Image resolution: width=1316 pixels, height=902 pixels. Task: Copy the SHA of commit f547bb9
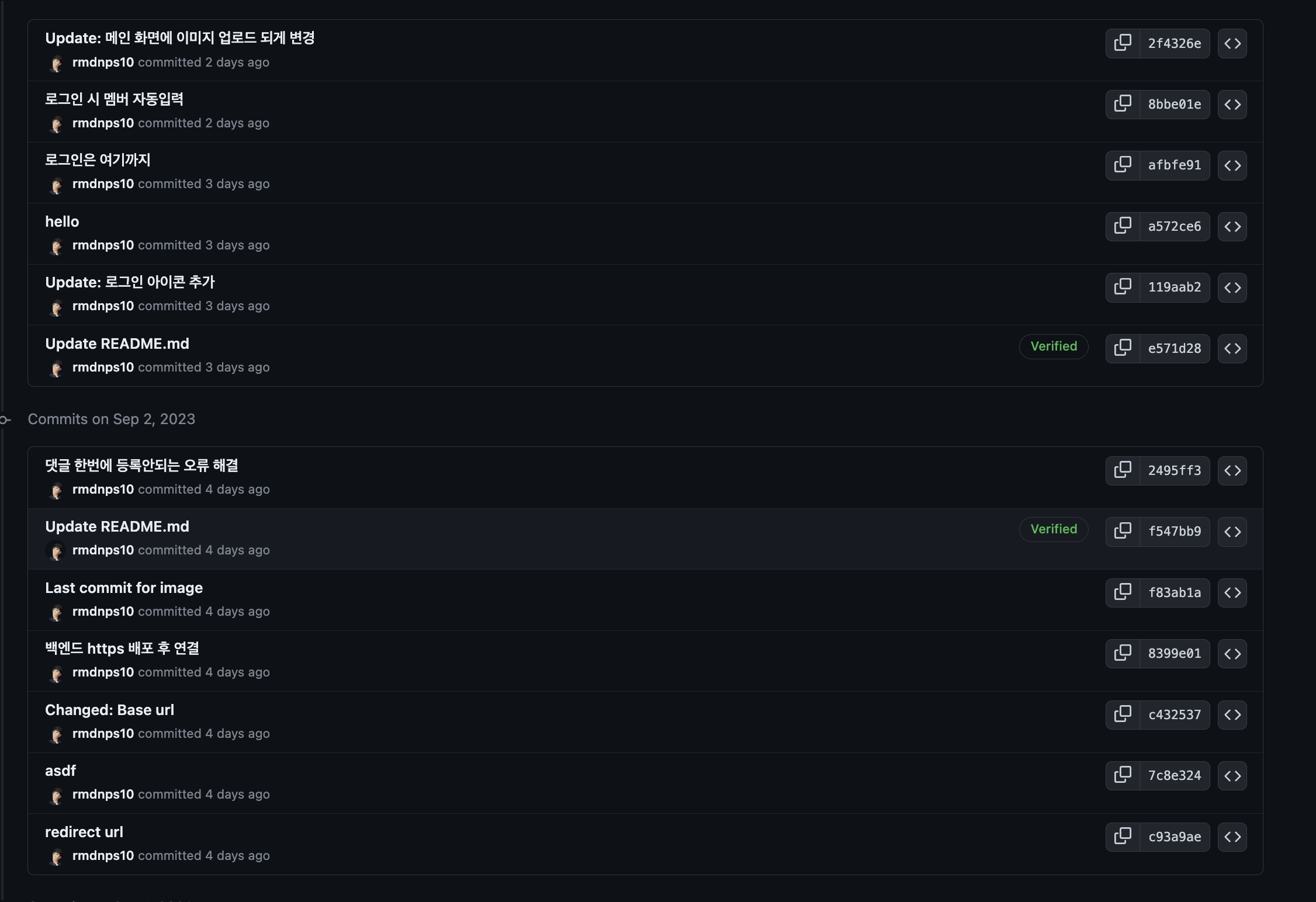1122,532
